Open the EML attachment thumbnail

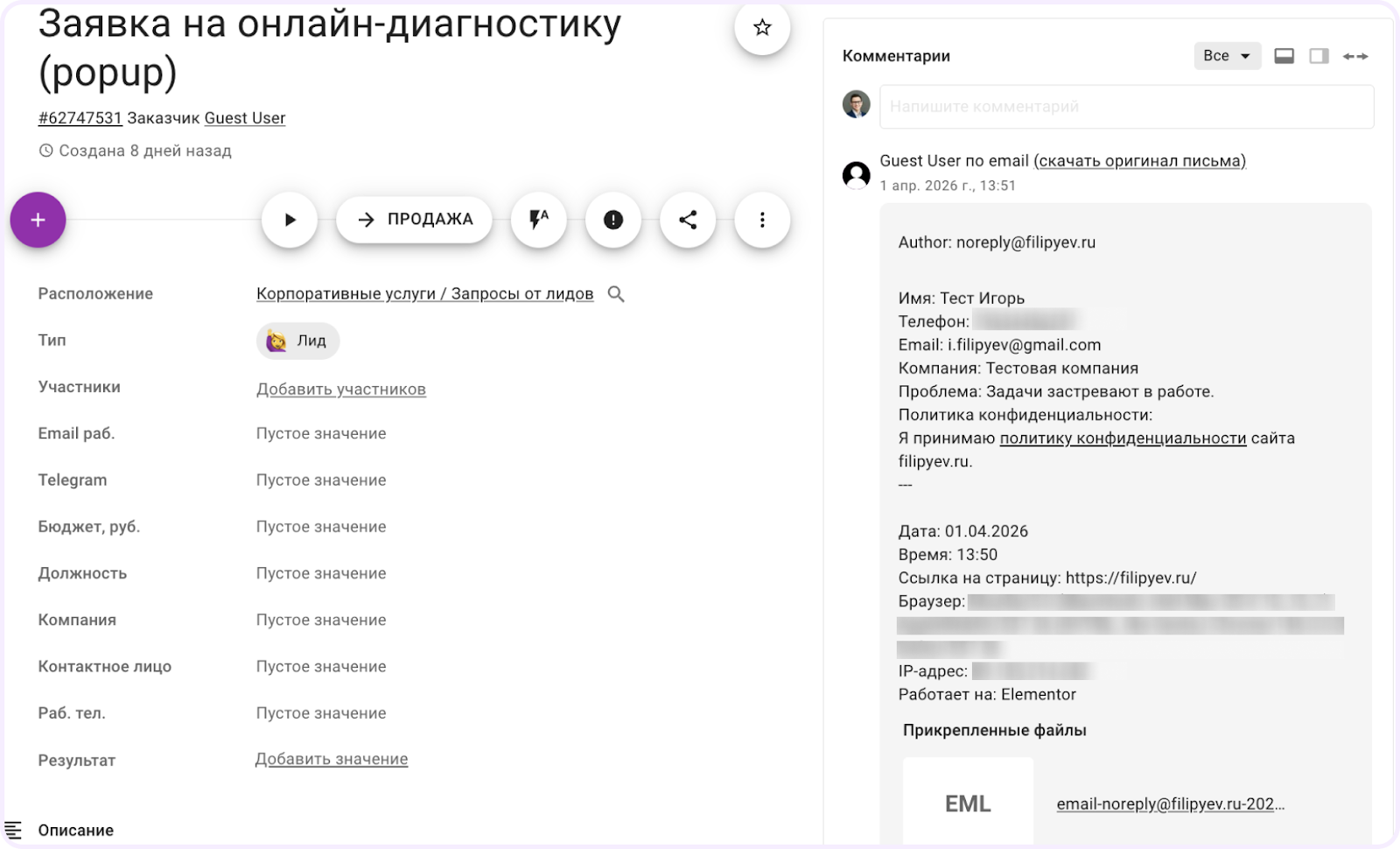click(x=968, y=803)
